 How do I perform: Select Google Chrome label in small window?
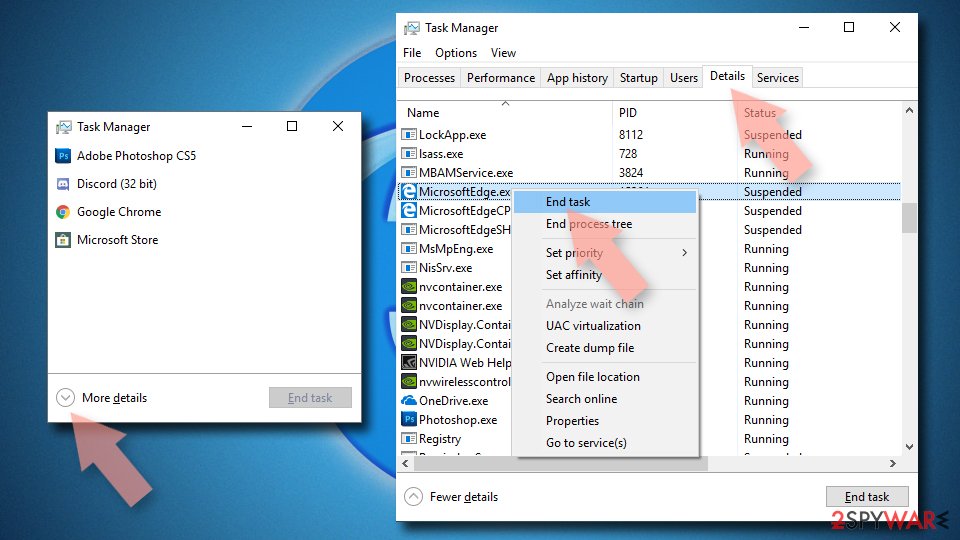click(119, 212)
